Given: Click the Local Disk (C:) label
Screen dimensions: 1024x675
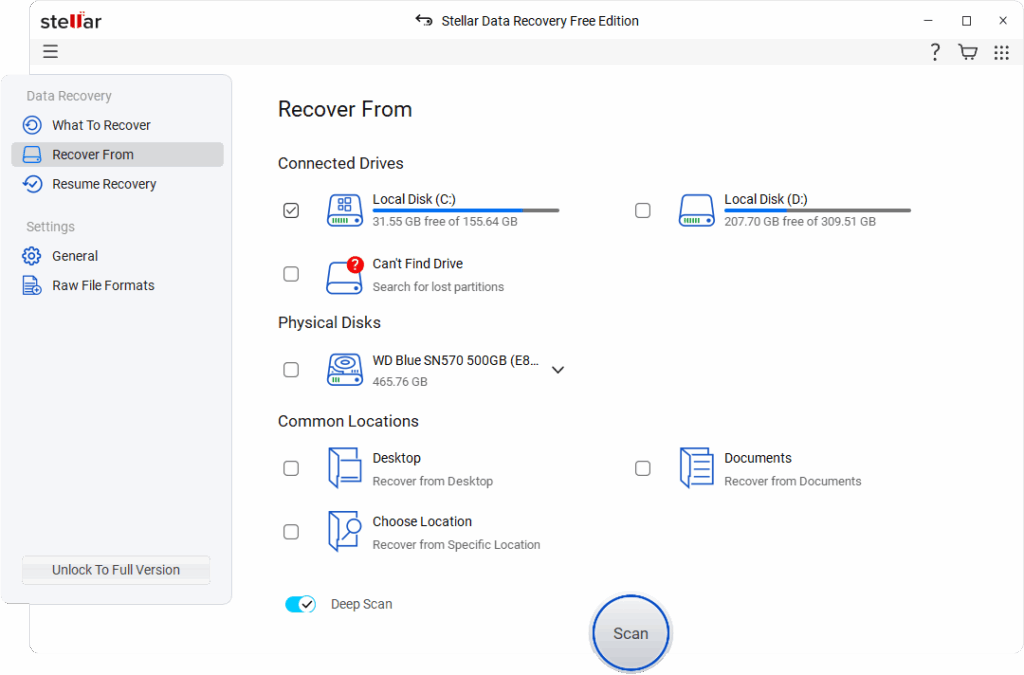Looking at the screenshot, I should click(414, 199).
